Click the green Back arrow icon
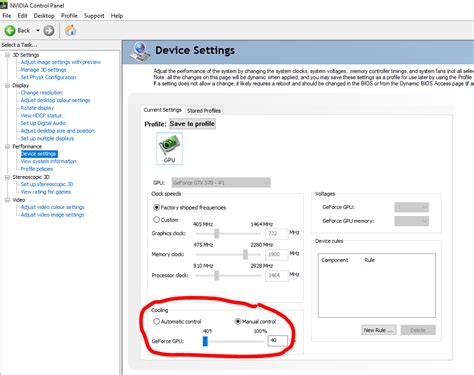Viewport: 474px width, 375px height. pos(10,31)
